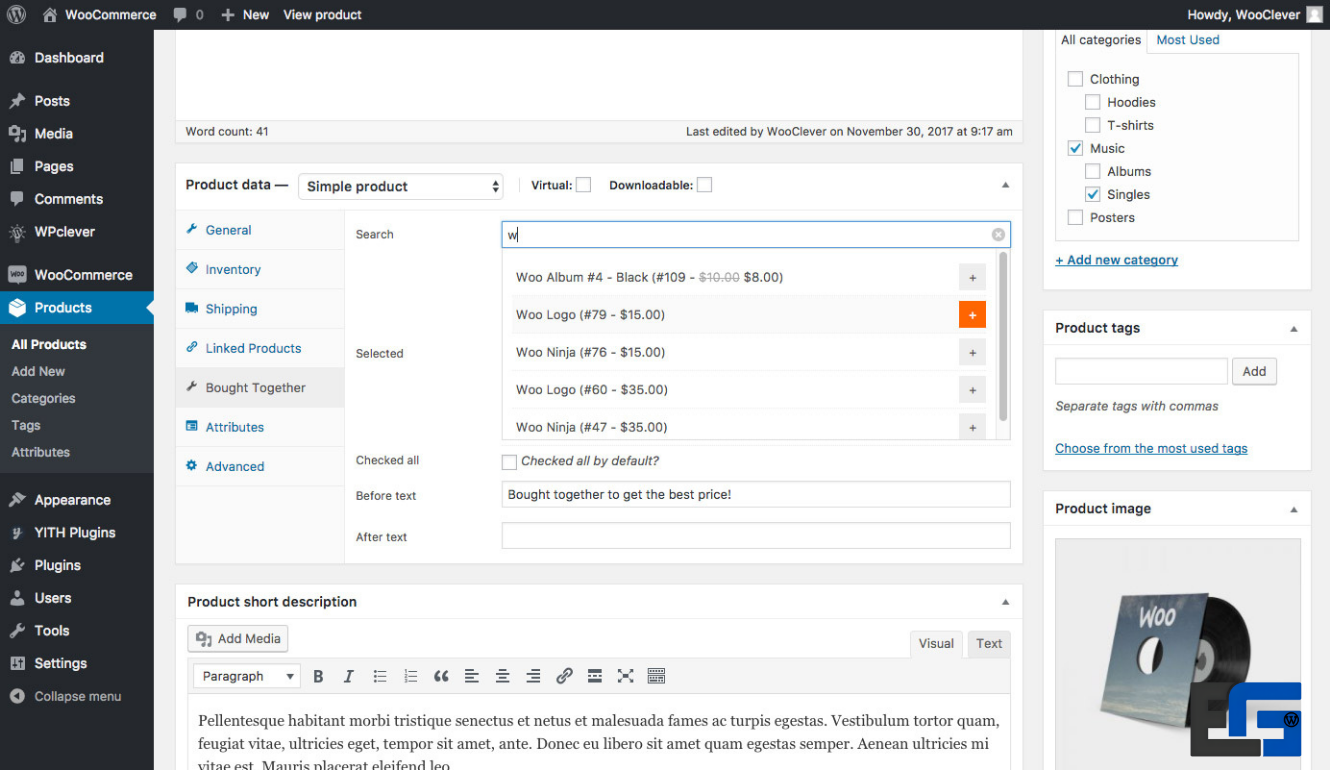The height and width of the screenshot is (770, 1330).
Task: Collapse the Product short description panel
Action: [x=1005, y=602]
